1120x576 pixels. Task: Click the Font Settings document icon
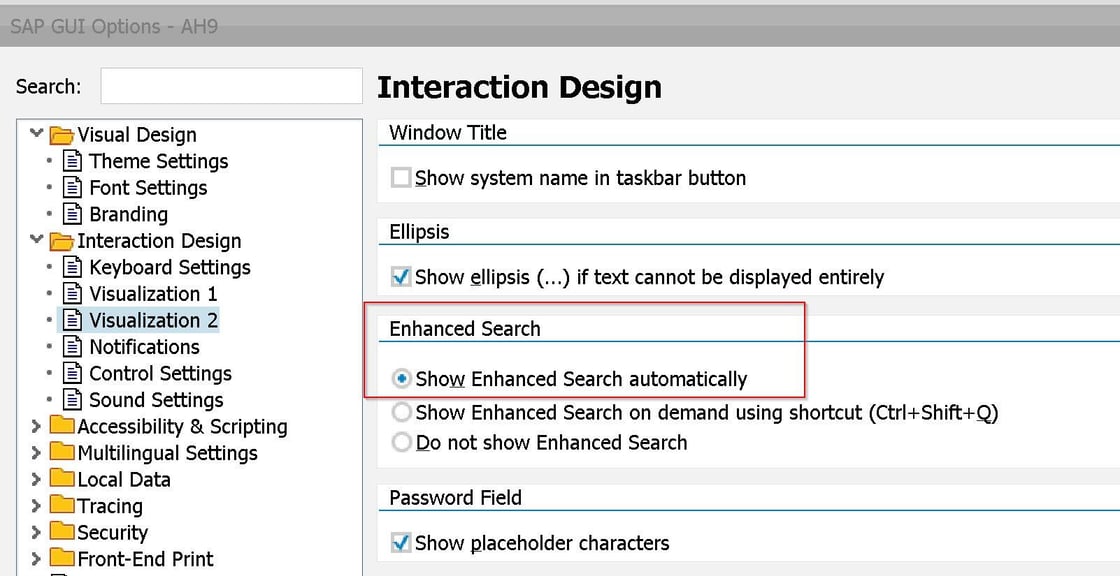pyautogui.click(x=74, y=188)
